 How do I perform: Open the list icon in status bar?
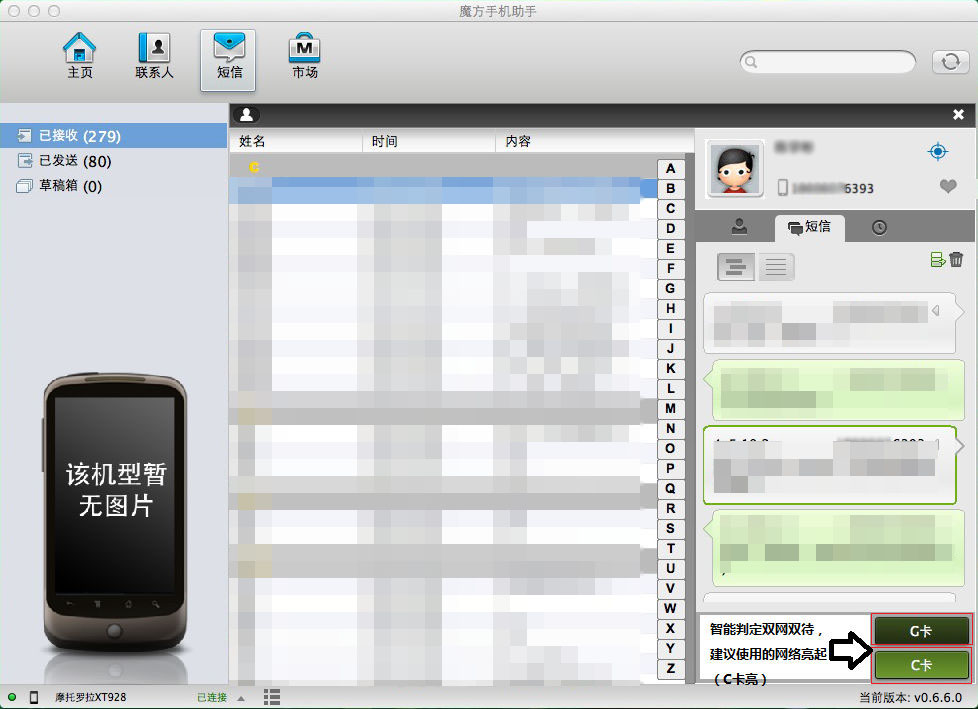click(271, 697)
